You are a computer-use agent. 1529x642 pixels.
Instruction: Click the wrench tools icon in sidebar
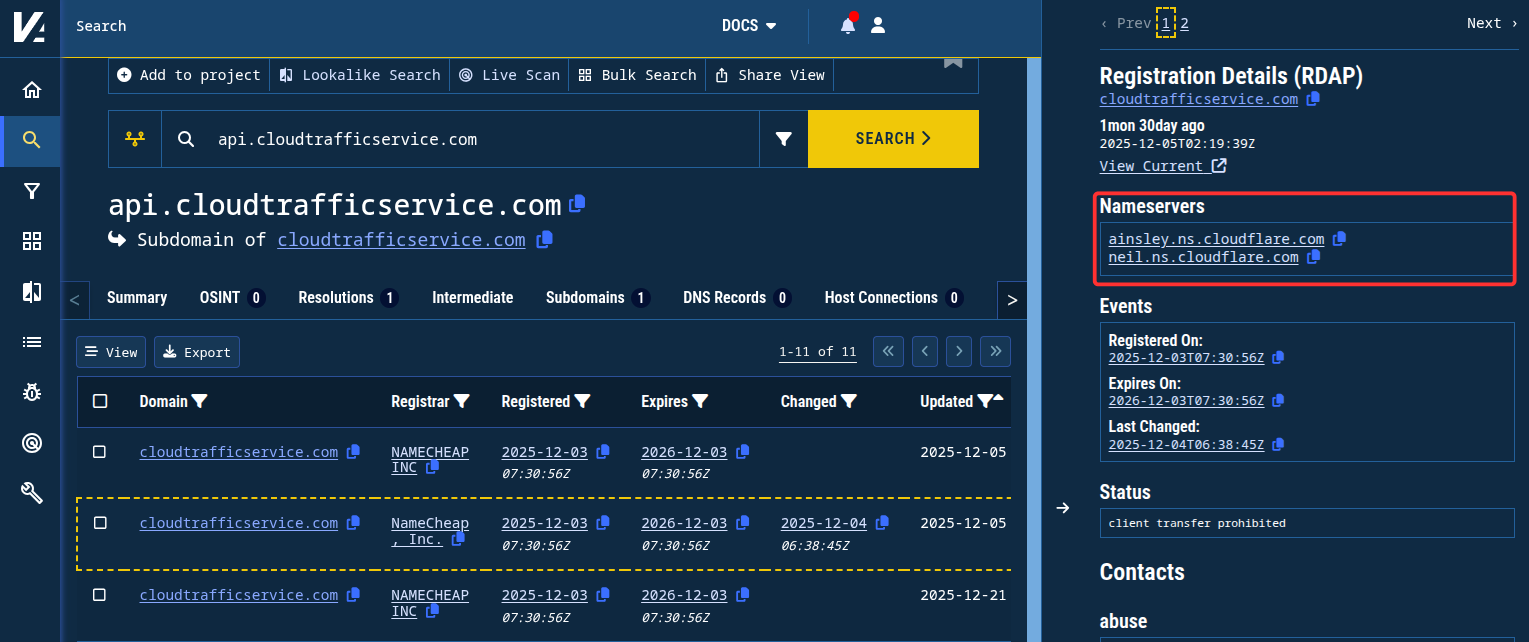tap(32, 492)
